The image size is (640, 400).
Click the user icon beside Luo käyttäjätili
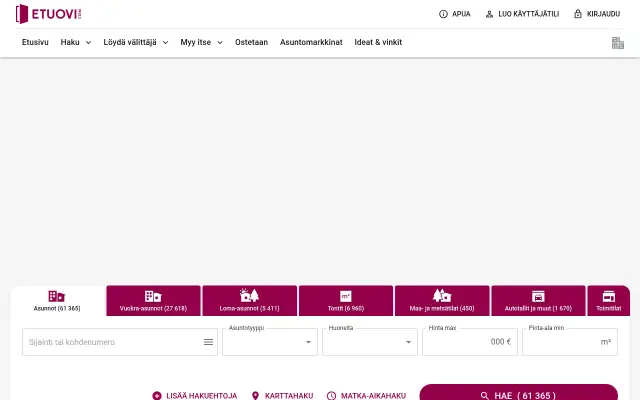[489, 14]
